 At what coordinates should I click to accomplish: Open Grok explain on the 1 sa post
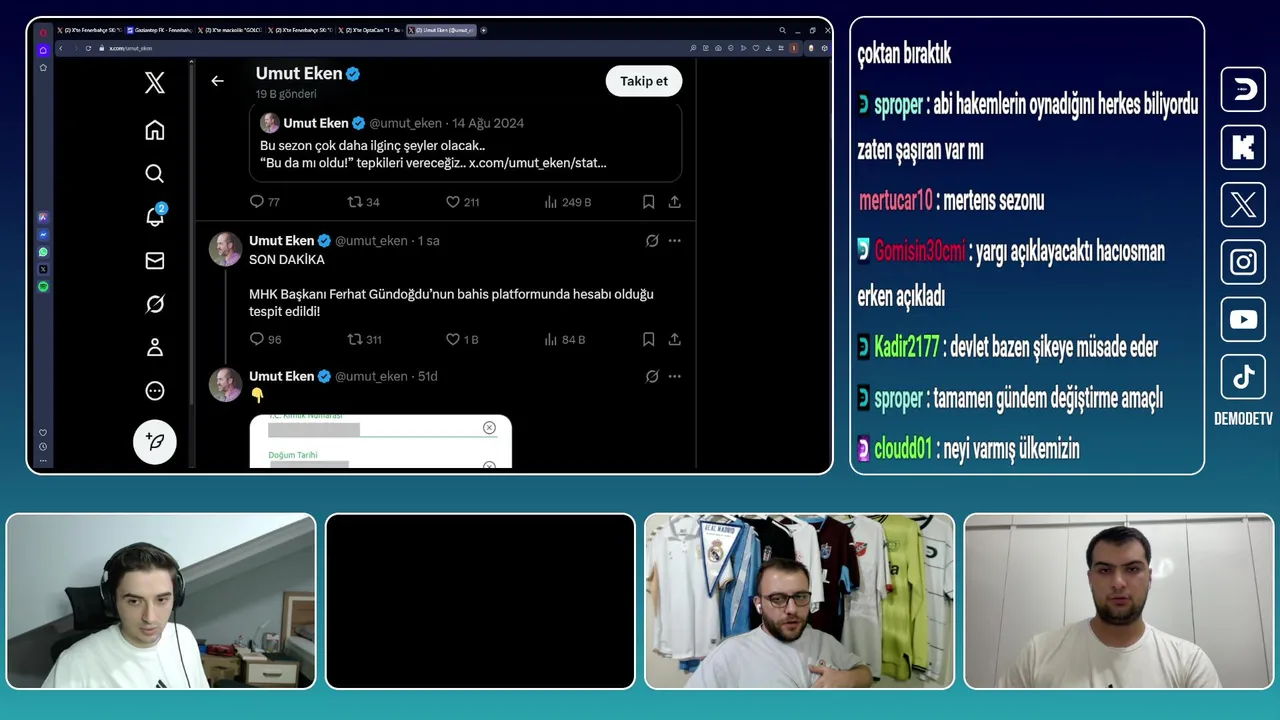tap(652, 240)
